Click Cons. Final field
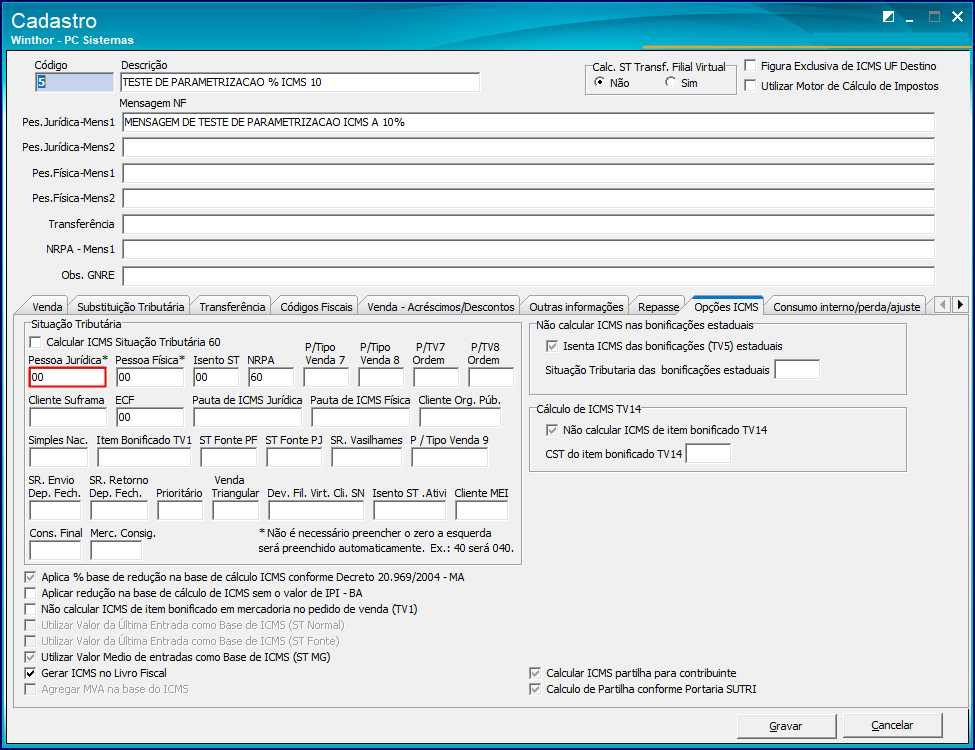This screenshot has height=750, width=975. tap(55, 550)
